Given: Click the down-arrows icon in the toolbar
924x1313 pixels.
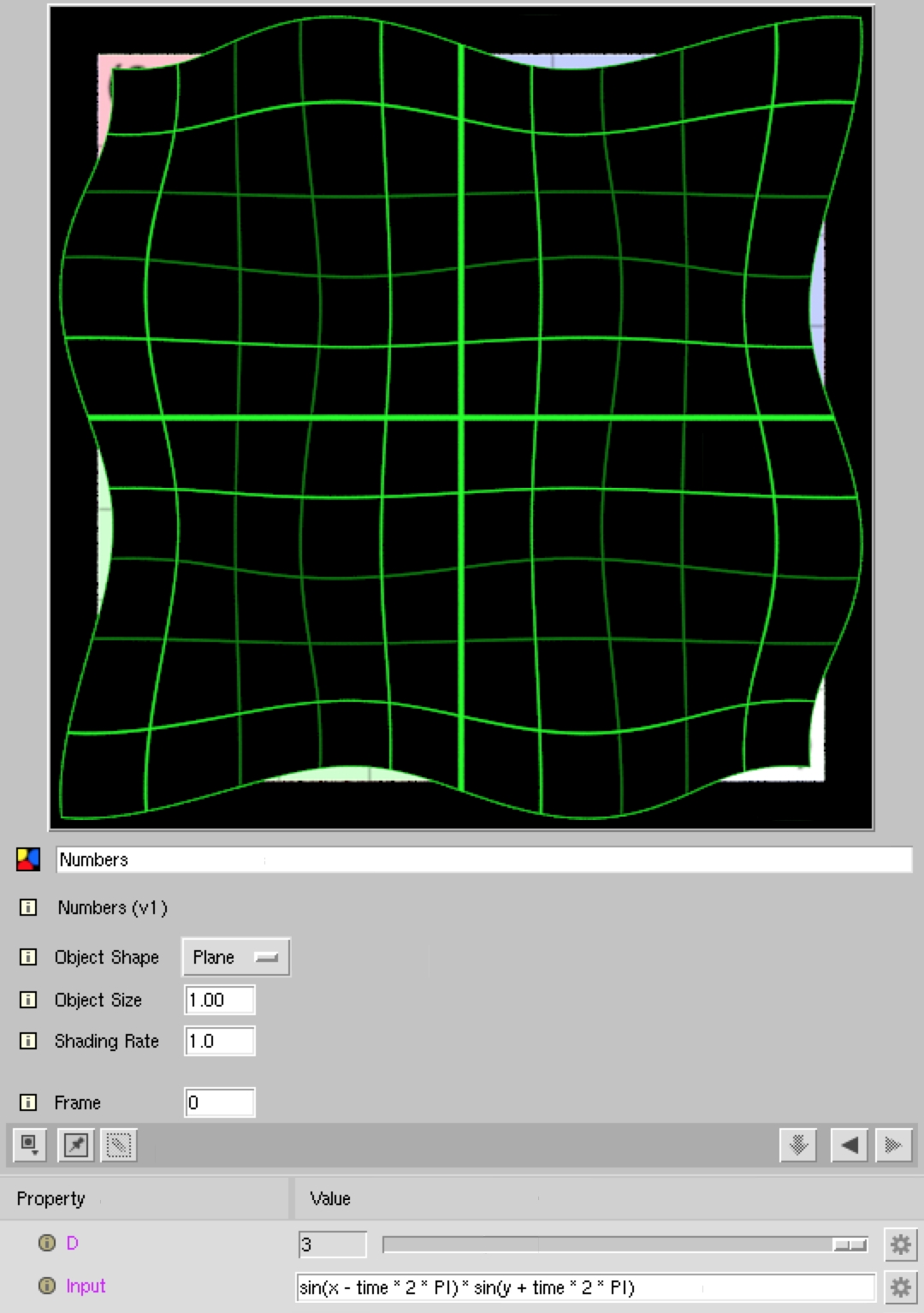Looking at the screenshot, I should coord(798,1145).
